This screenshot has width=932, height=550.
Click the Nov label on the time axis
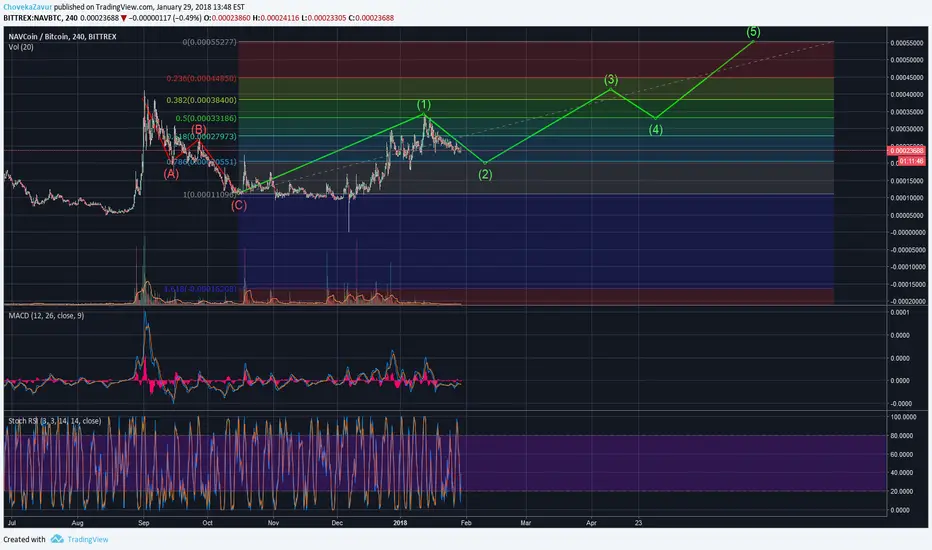pos(273,523)
